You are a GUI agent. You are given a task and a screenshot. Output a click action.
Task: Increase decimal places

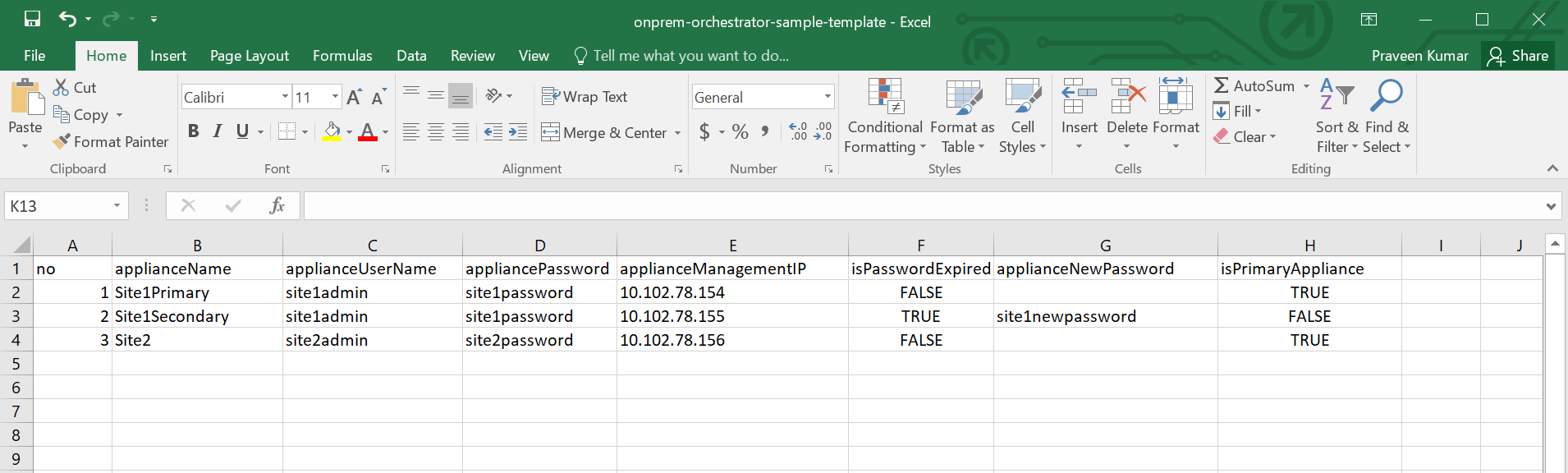pyautogui.click(x=798, y=131)
